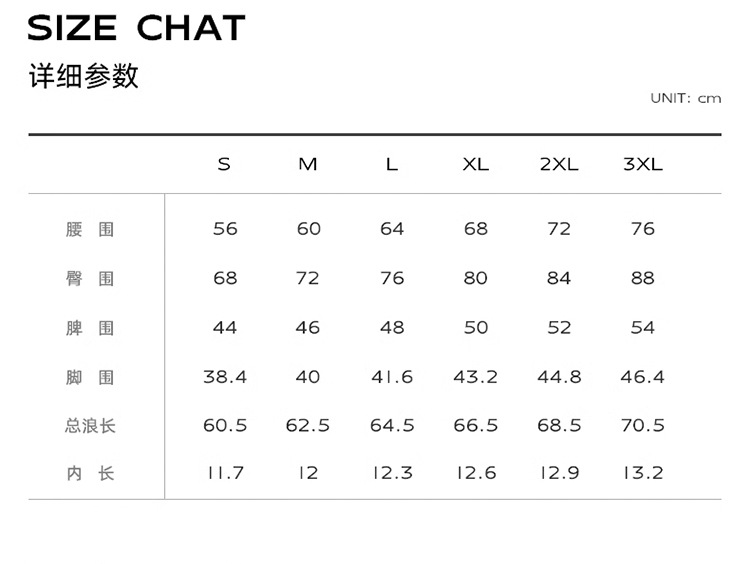
Task: Click the SIZE CHAT heading
Action: tap(136, 29)
